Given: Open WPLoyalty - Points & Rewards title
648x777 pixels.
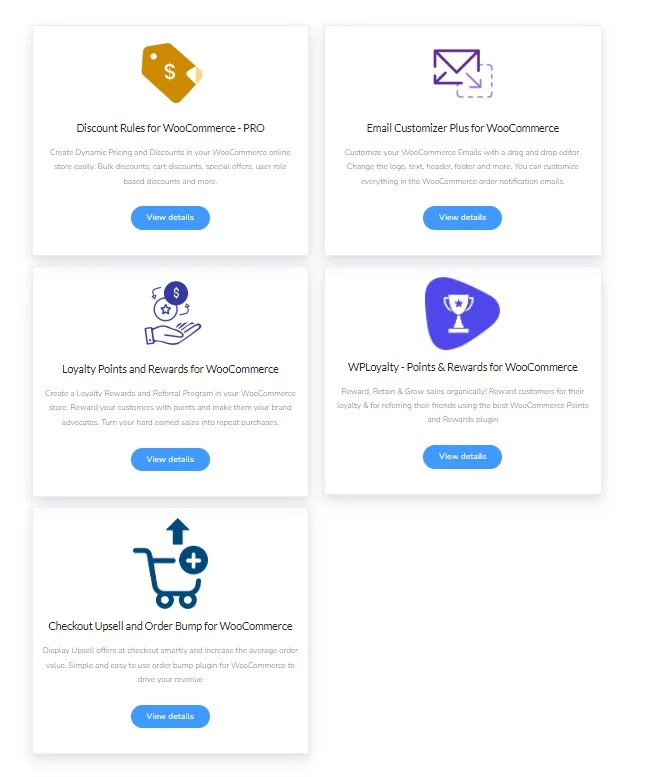Looking at the screenshot, I should point(463,367).
